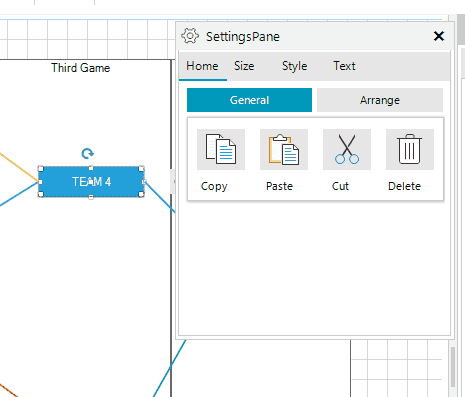
Task: Click the bottom-right resize handle of TEAM 4
Action: [141, 194]
